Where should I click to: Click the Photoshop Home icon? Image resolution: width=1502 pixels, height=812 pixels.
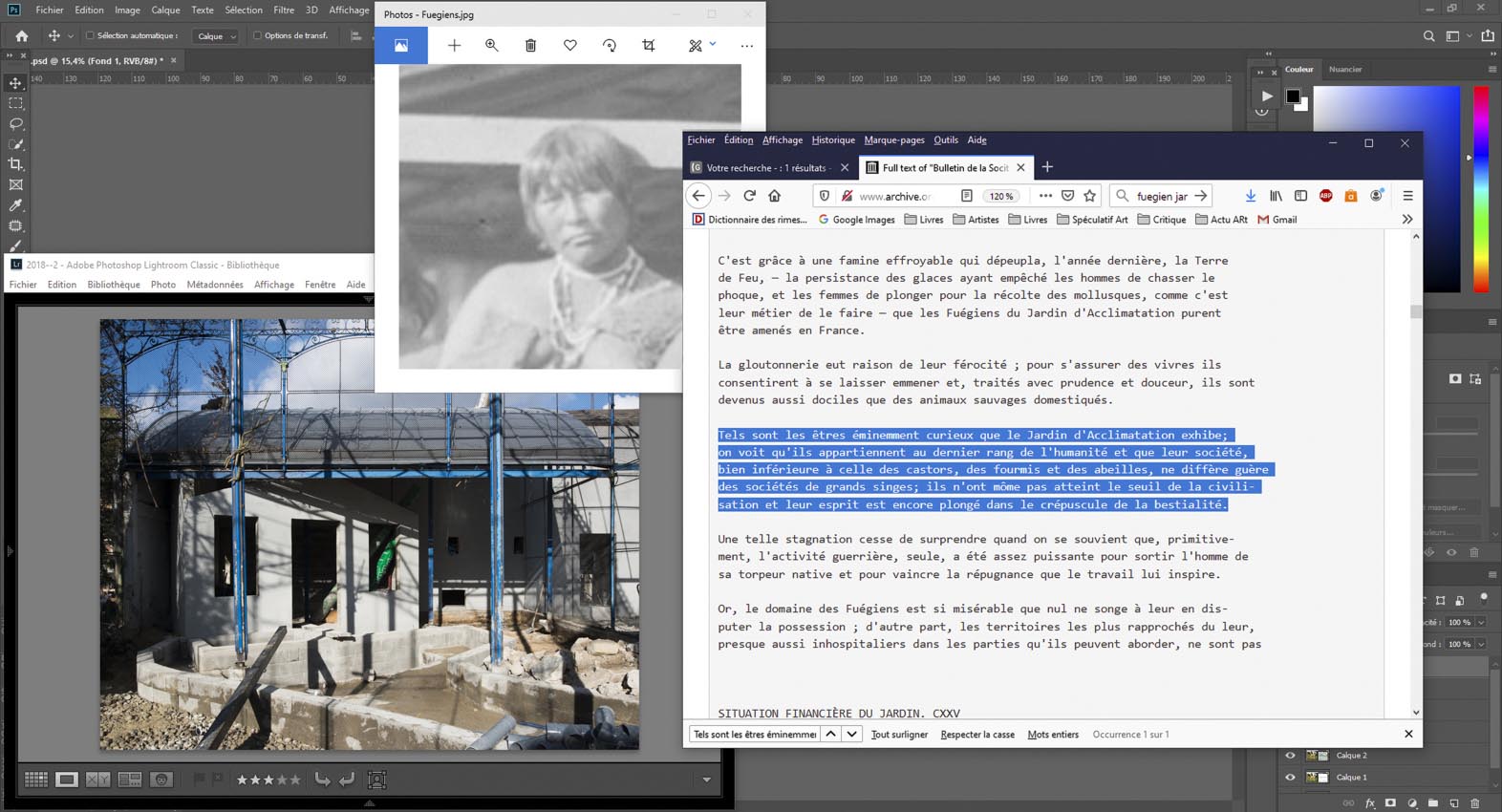(x=21, y=36)
